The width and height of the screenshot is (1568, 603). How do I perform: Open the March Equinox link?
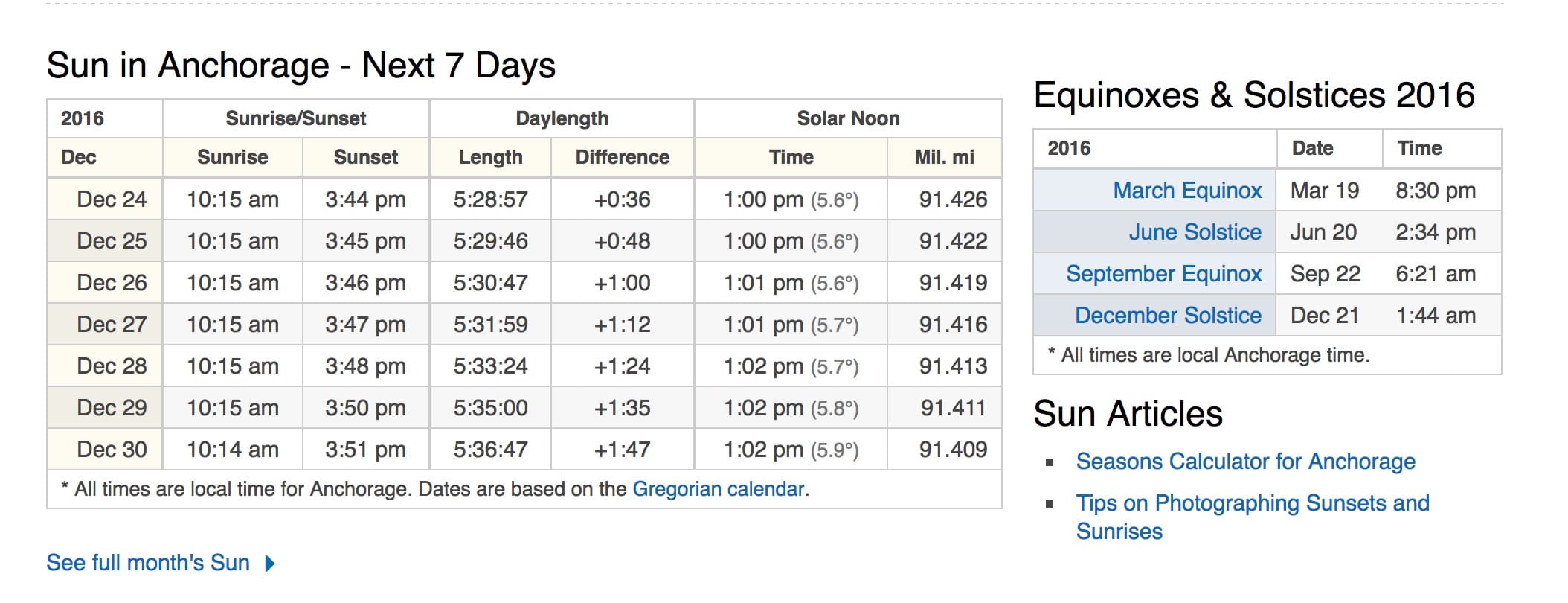tap(1187, 191)
